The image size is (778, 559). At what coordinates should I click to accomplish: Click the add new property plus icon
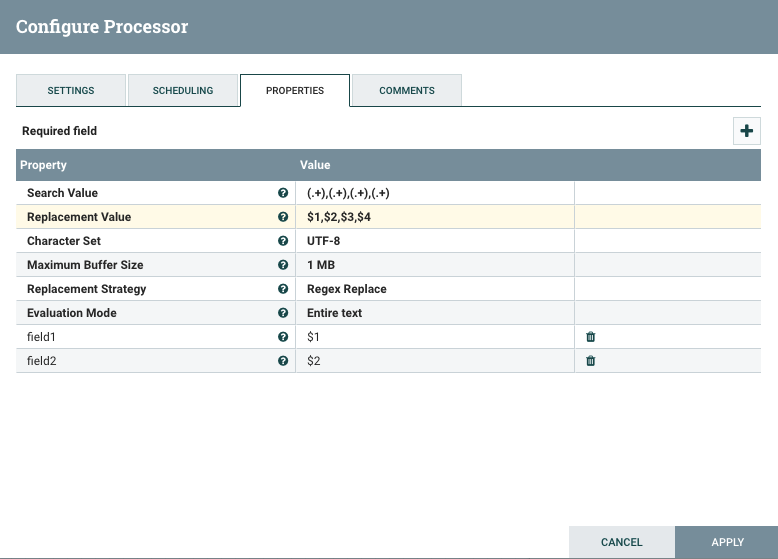tap(746, 131)
